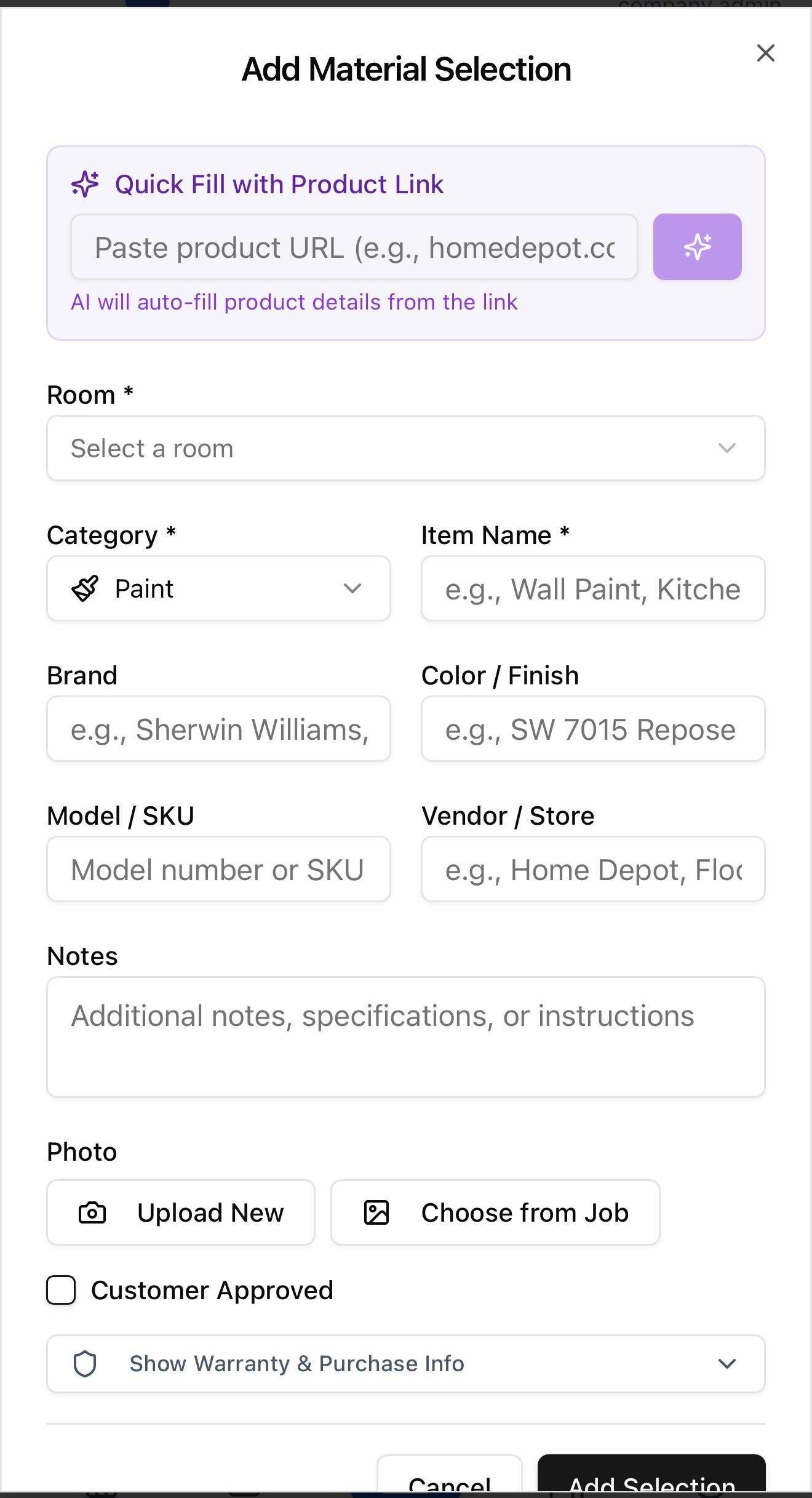
Task: Click the camera icon on Upload New
Action: 92,1212
